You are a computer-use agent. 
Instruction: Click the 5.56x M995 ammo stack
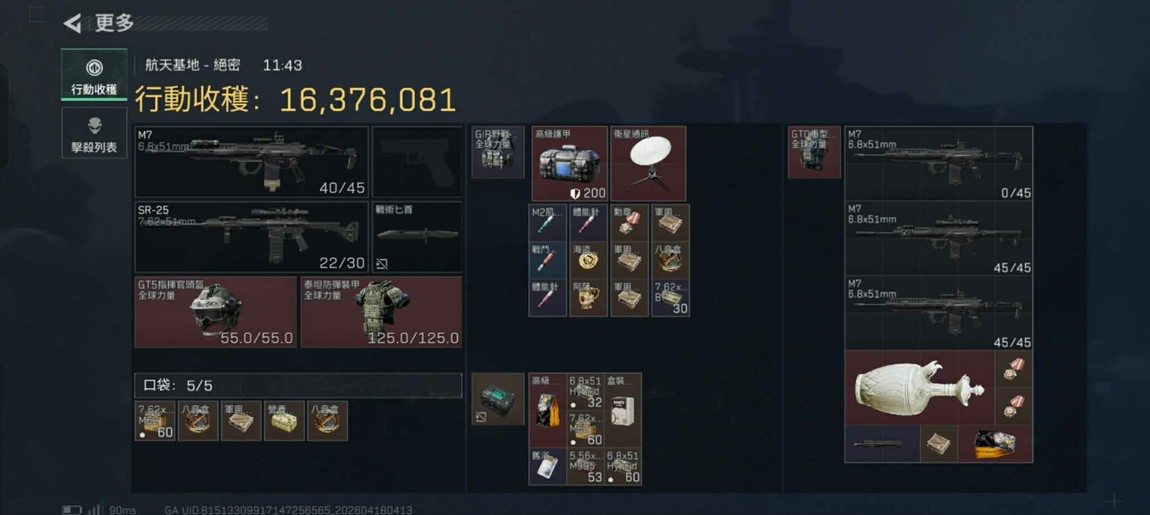click(x=586, y=467)
